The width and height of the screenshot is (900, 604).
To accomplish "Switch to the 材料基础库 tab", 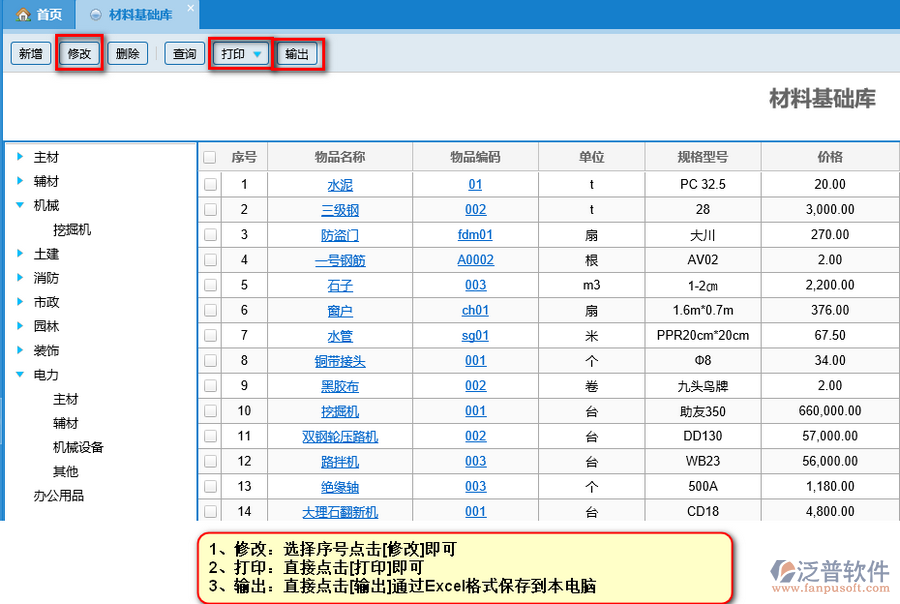I will pyautogui.click(x=140, y=15).
